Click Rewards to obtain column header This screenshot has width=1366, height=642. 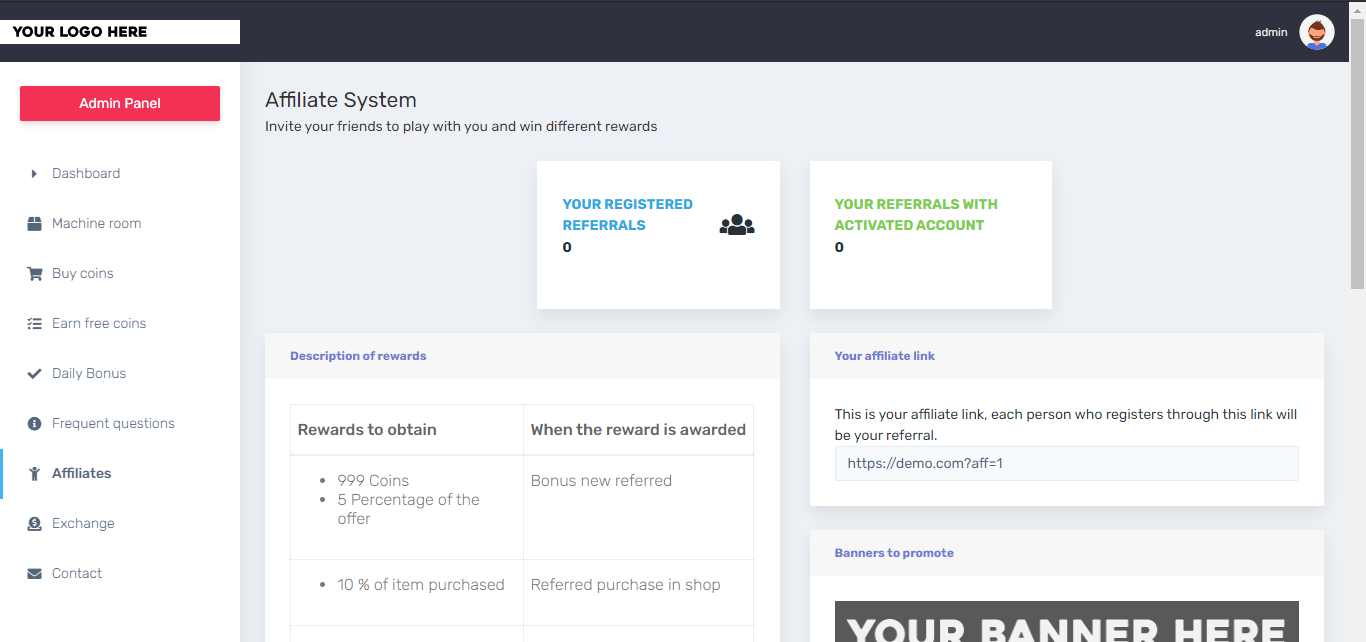pyautogui.click(x=367, y=430)
